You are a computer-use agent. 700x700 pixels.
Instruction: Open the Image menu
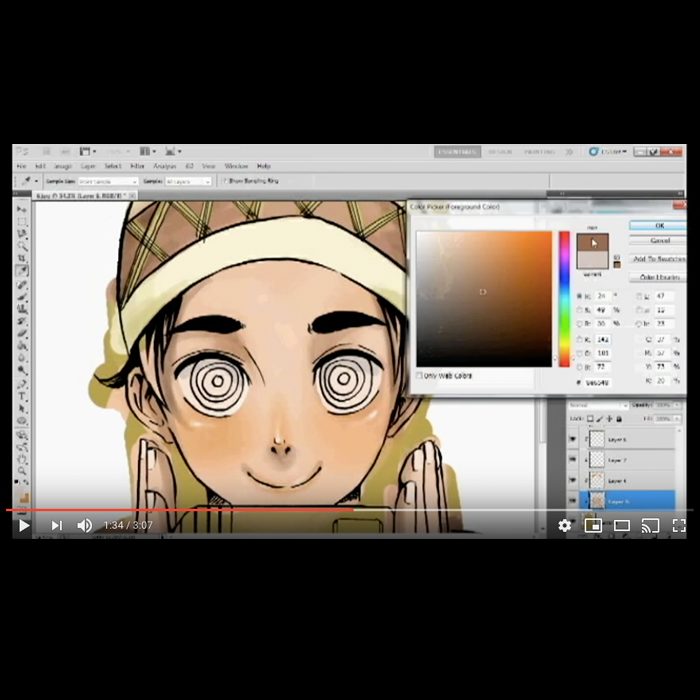tap(62, 166)
